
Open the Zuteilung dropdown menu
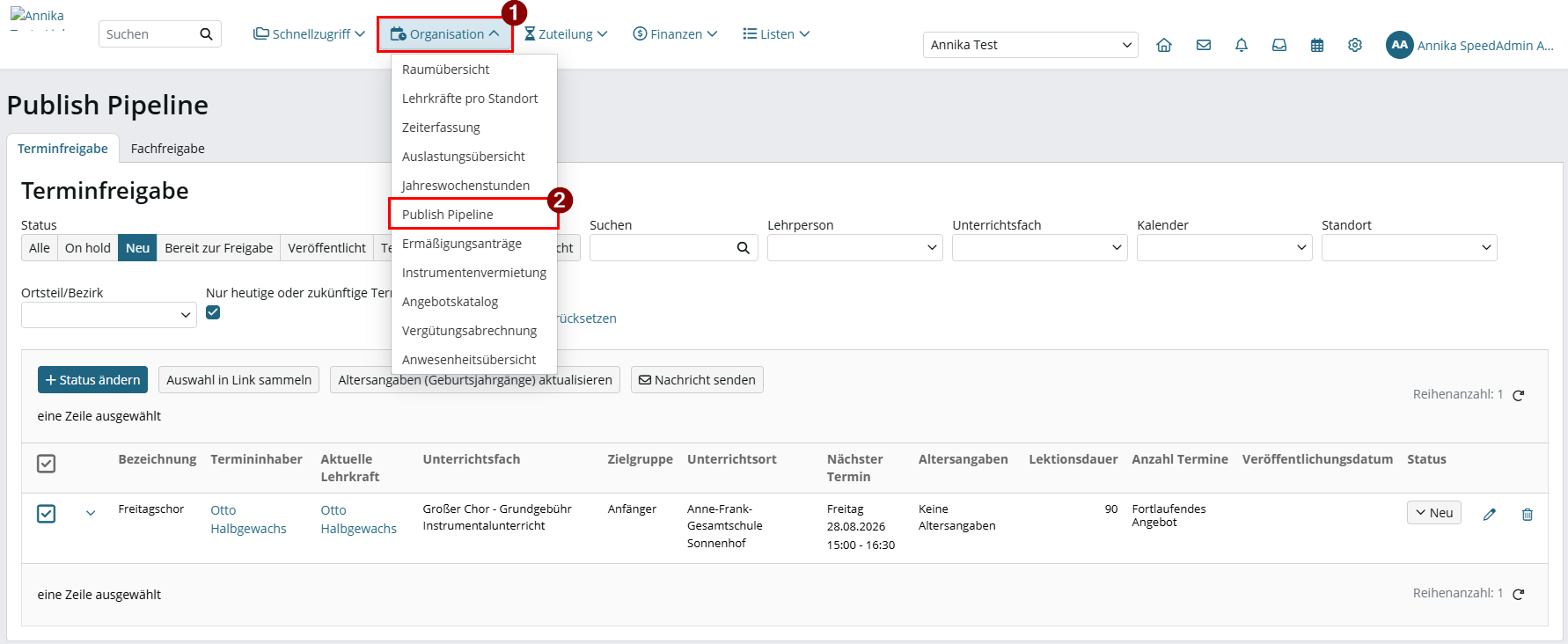pos(566,34)
